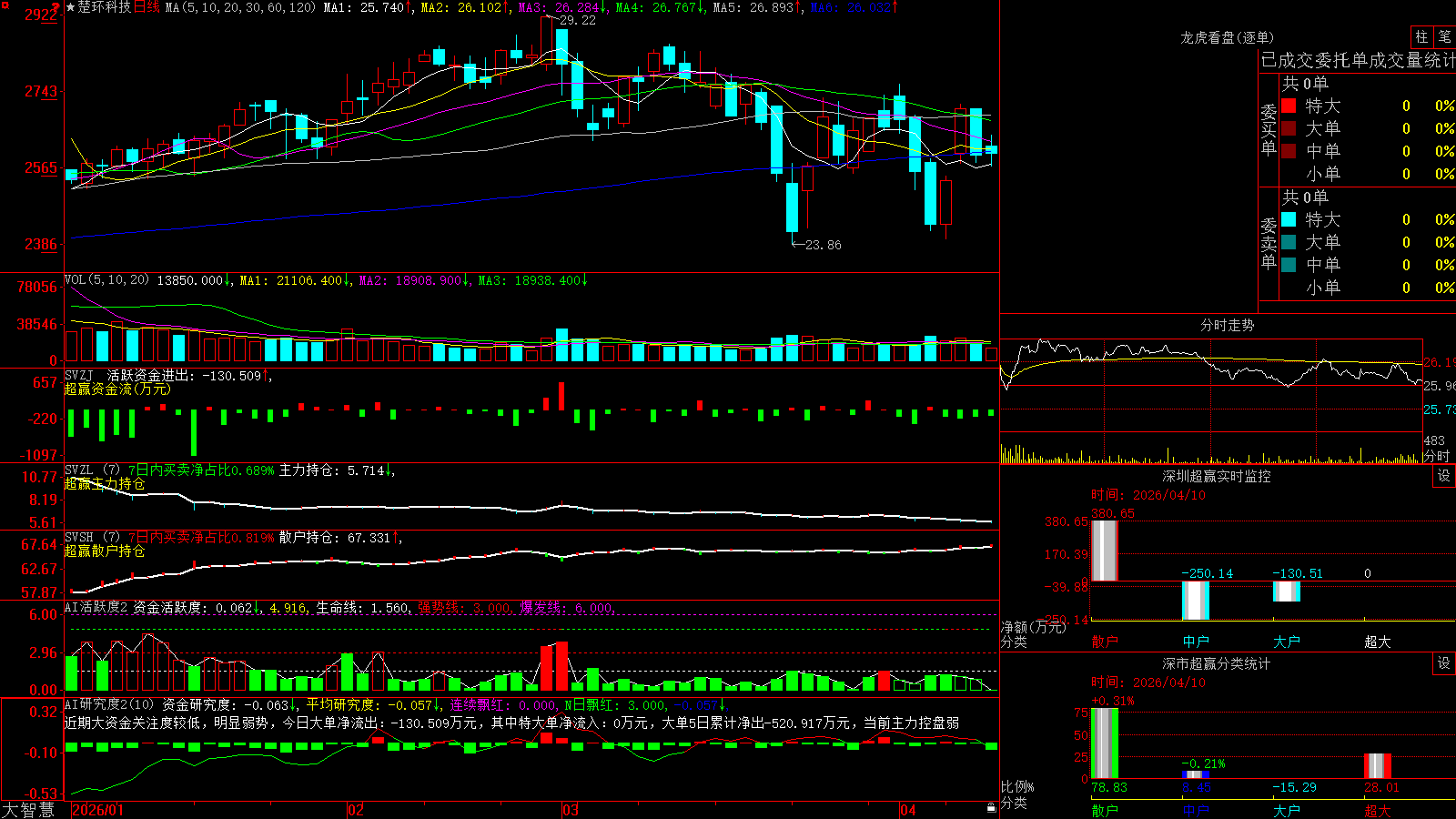Click the 380.65 散户 bar in 深圳超赢实时监控
The image size is (1456, 819).
click(x=1105, y=551)
